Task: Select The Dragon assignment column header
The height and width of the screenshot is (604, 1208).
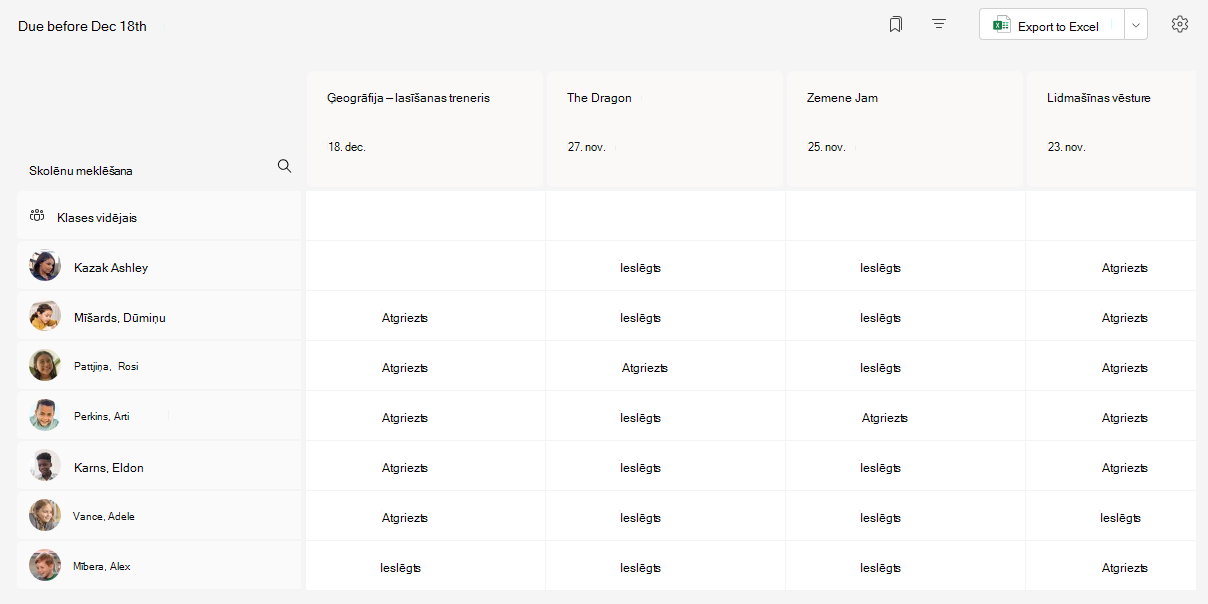Action: coord(665,128)
